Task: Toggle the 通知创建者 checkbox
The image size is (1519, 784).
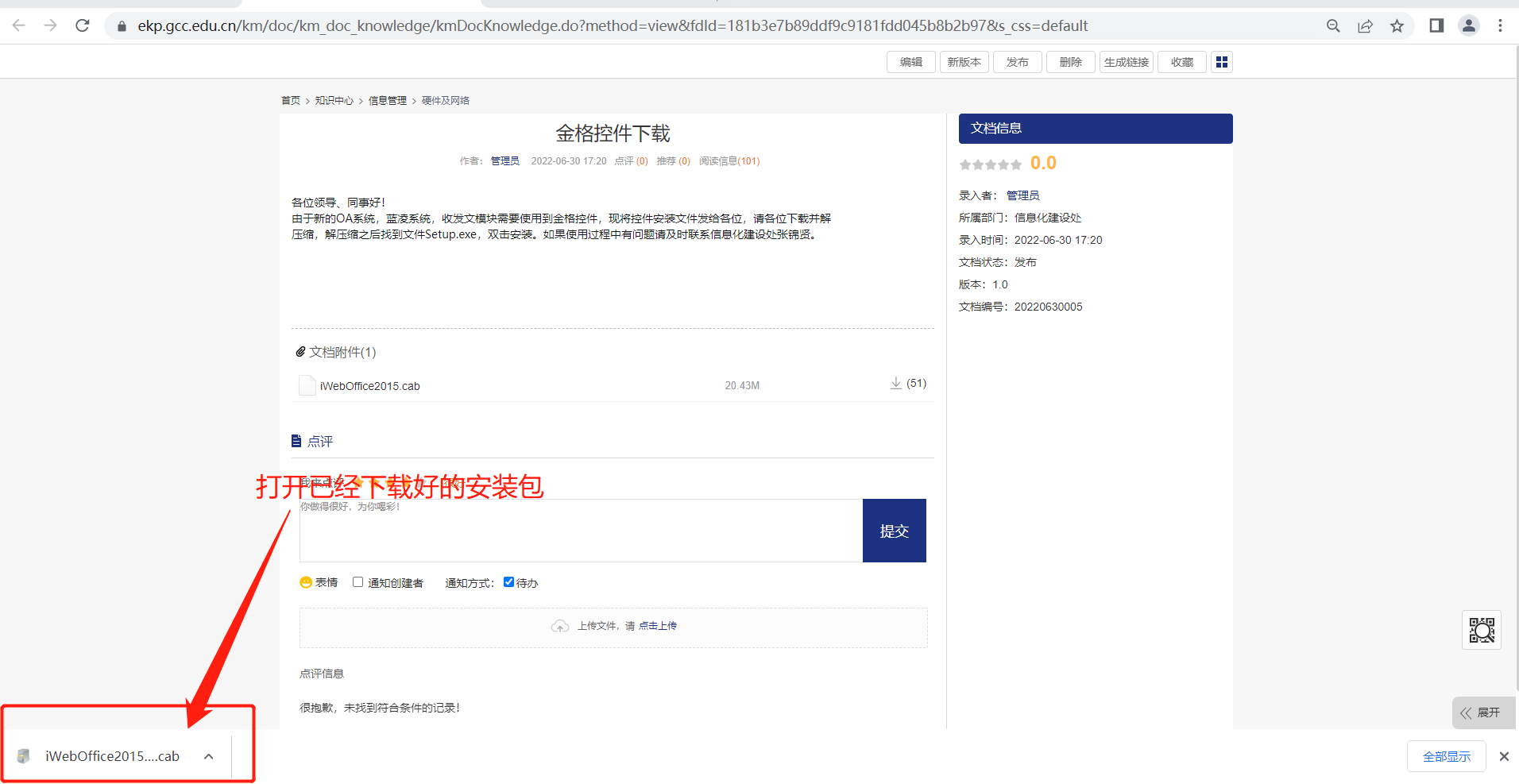Action: click(x=358, y=582)
